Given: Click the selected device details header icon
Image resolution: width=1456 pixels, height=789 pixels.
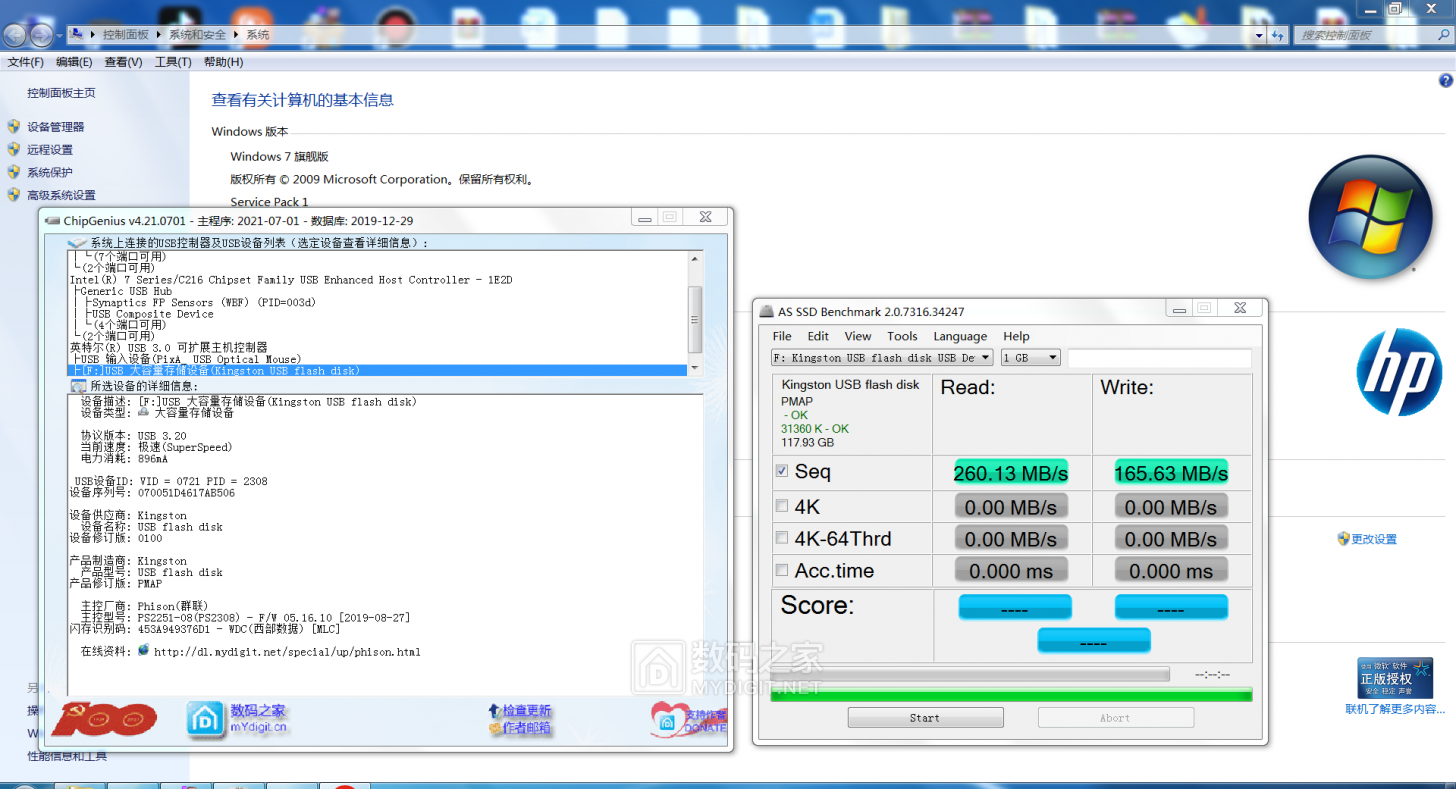Looking at the screenshot, I should tap(78, 386).
